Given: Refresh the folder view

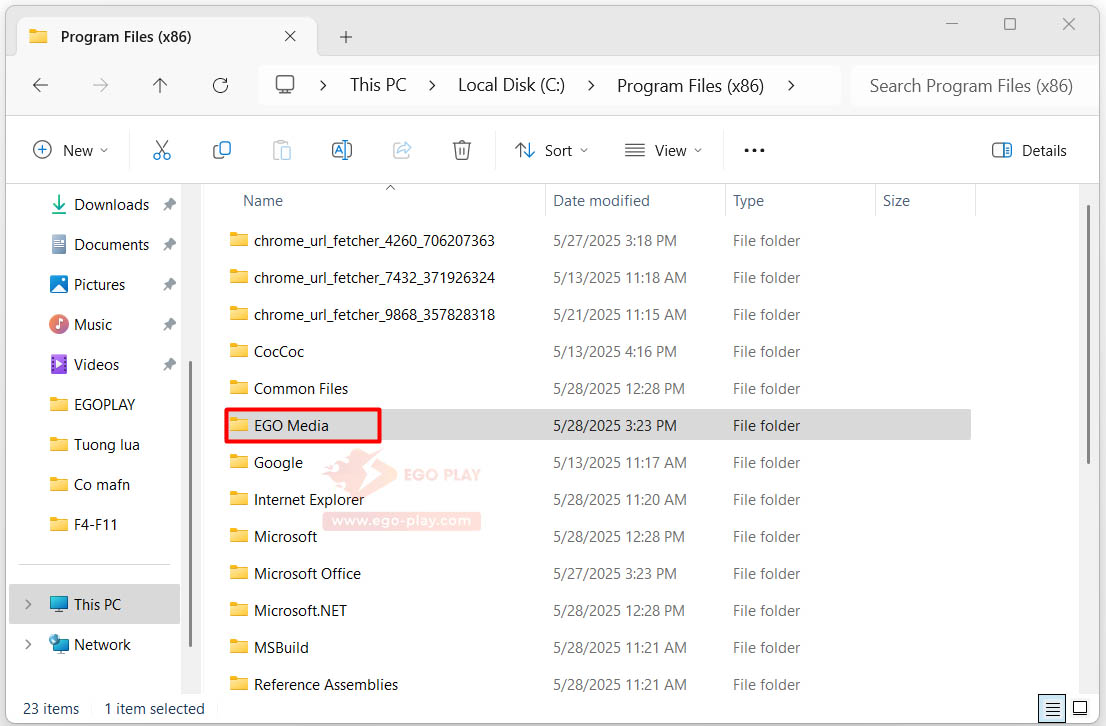Looking at the screenshot, I should pos(220,85).
